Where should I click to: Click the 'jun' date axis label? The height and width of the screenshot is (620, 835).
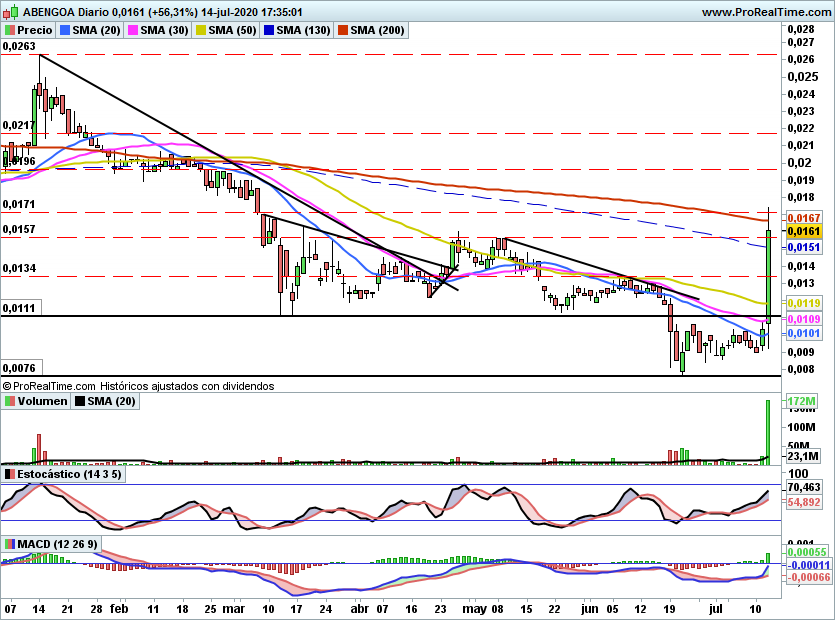click(590, 609)
